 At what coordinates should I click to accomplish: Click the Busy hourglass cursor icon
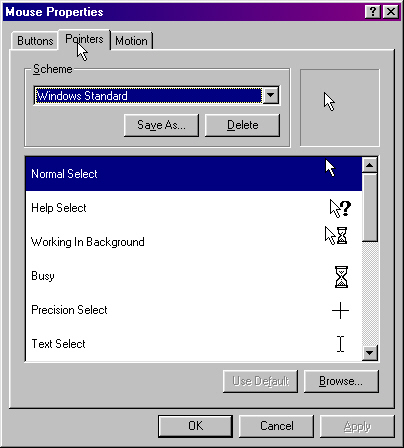341,277
